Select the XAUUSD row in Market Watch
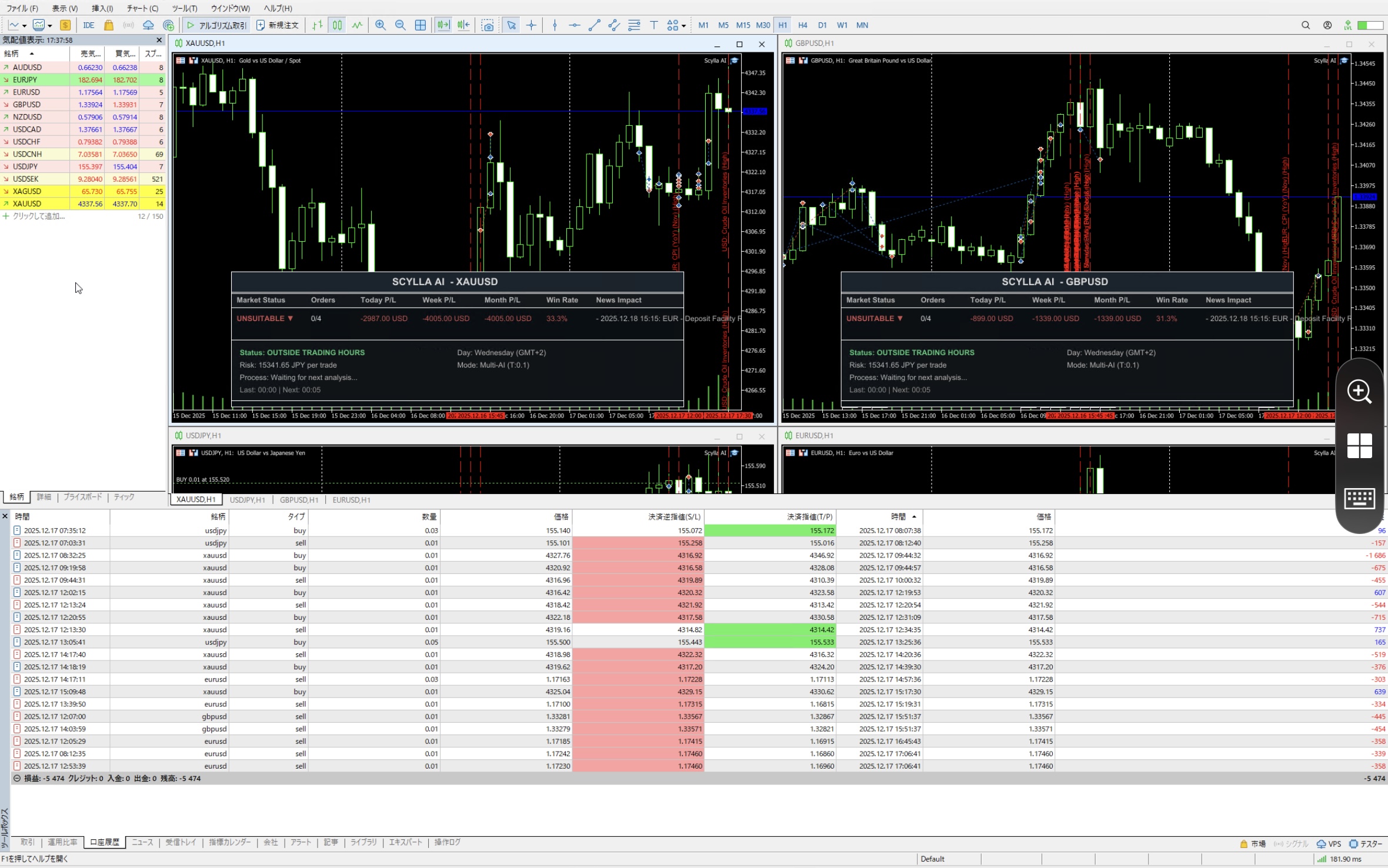The height and width of the screenshot is (868, 1388). (x=27, y=204)
